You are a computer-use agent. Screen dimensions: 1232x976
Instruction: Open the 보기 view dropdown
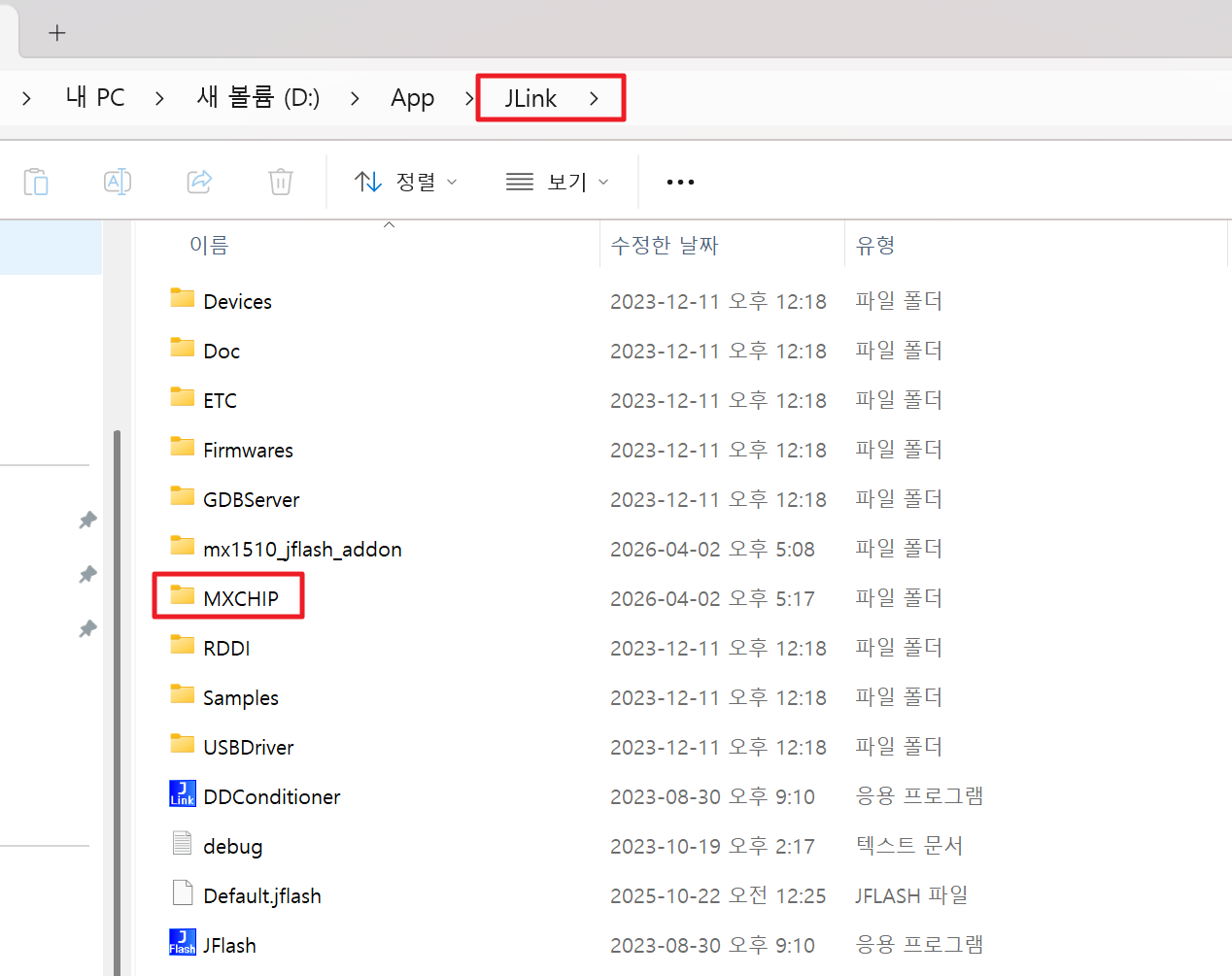558,182
